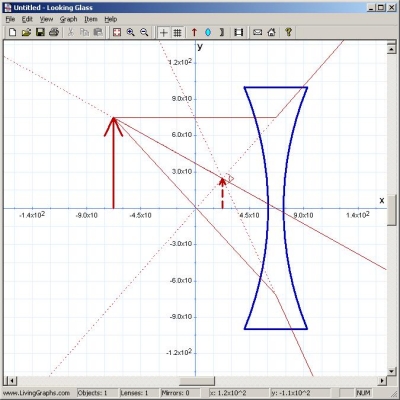Viewport: 400px width, 400px height.
Task: Toggle the grid display button
Action: [x=177, y=32]
